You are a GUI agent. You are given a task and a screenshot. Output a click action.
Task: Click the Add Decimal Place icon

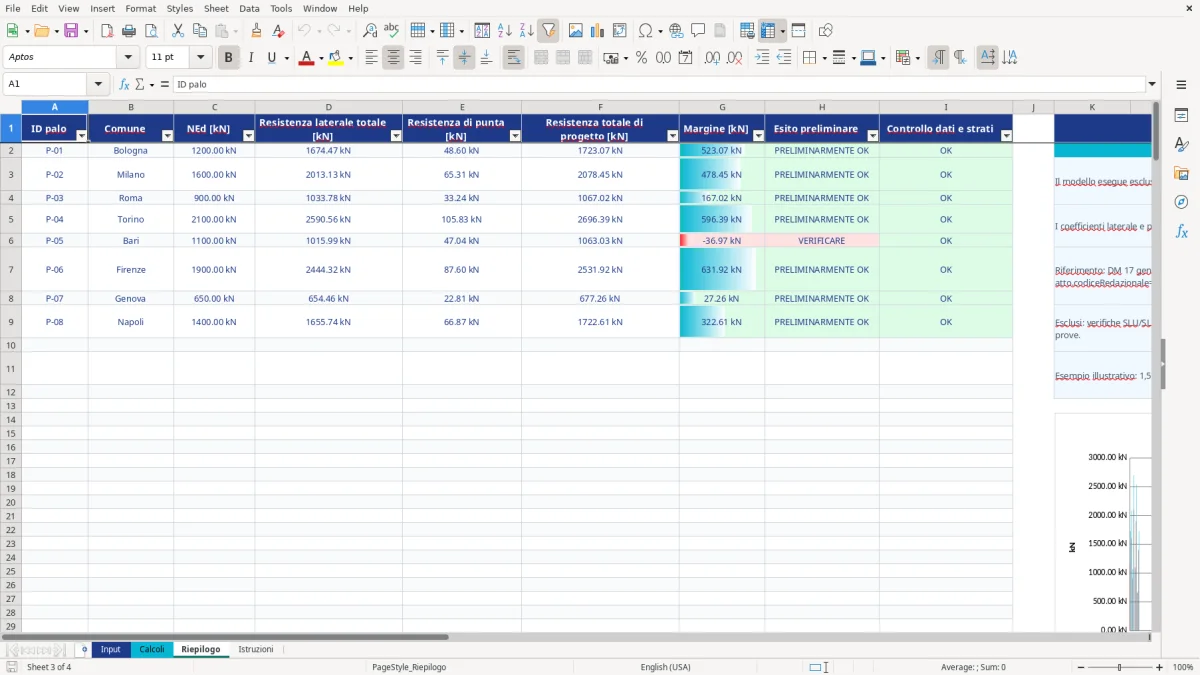pos(712,58)
